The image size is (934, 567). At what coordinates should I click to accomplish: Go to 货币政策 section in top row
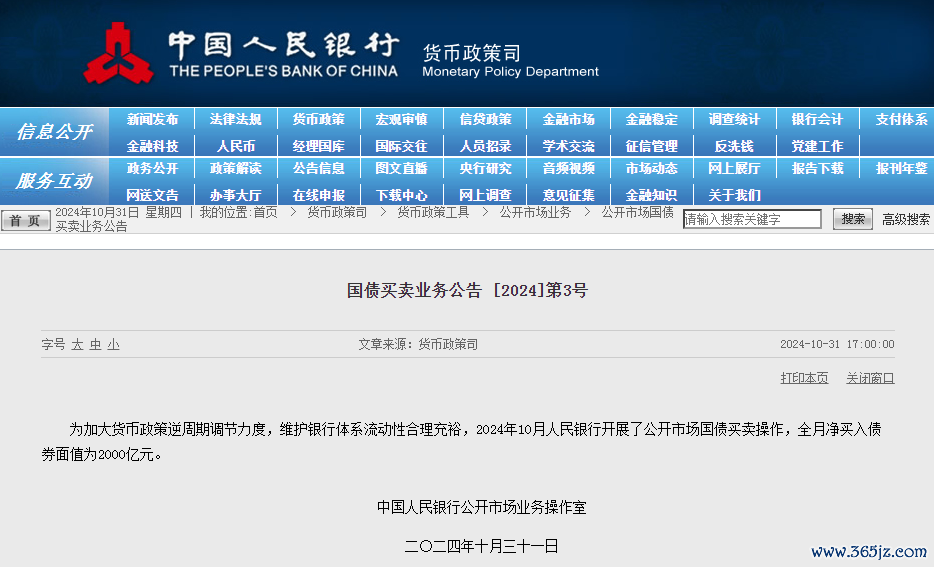point(319,120)
